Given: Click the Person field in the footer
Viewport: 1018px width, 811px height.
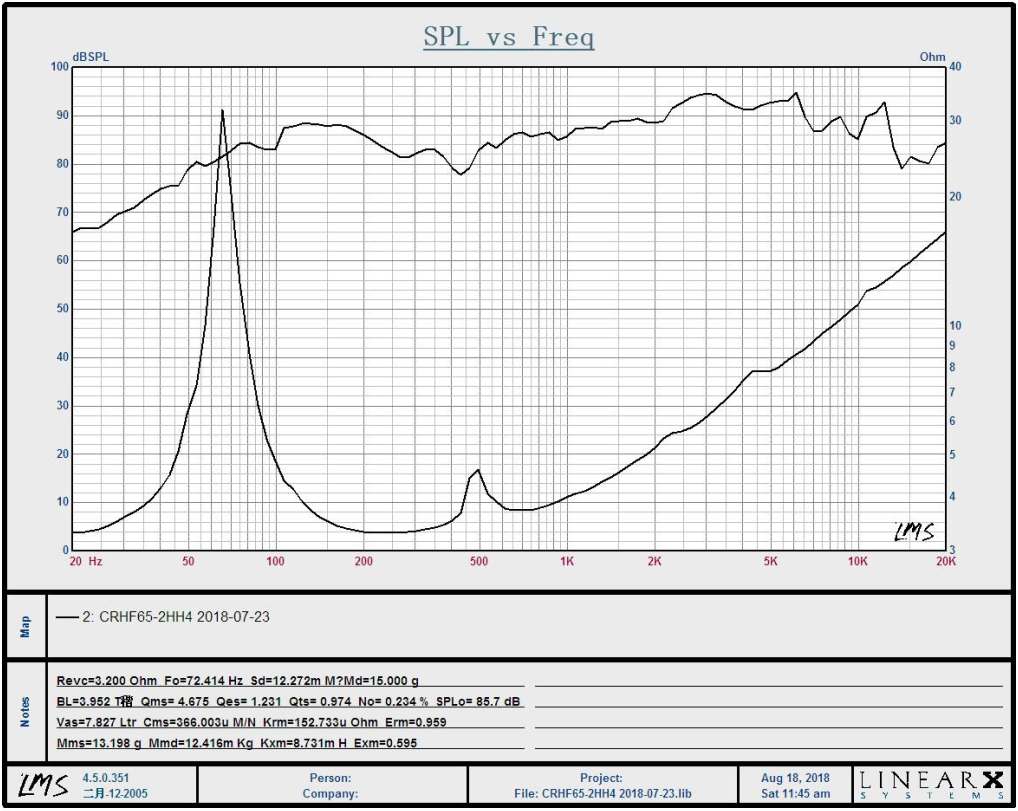Looking at the screenshot, I should tap(331, 778).
